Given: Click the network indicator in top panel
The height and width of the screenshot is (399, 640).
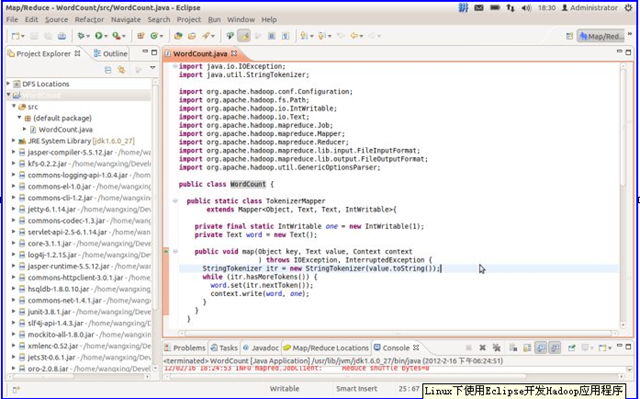Looking at the screenshot, I should coord(510,8).
